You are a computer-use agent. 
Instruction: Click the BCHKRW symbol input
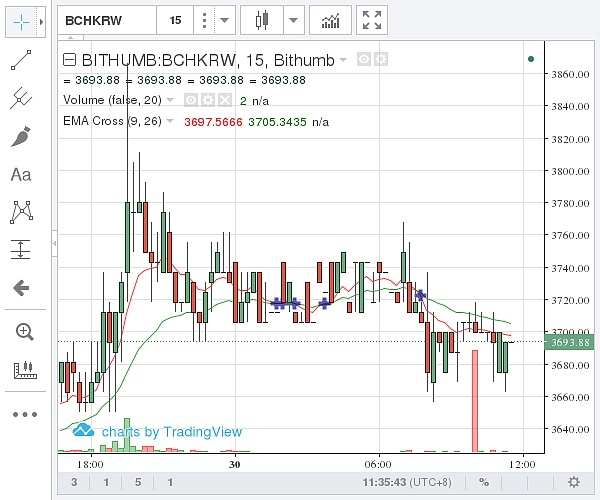coord(107,20)
